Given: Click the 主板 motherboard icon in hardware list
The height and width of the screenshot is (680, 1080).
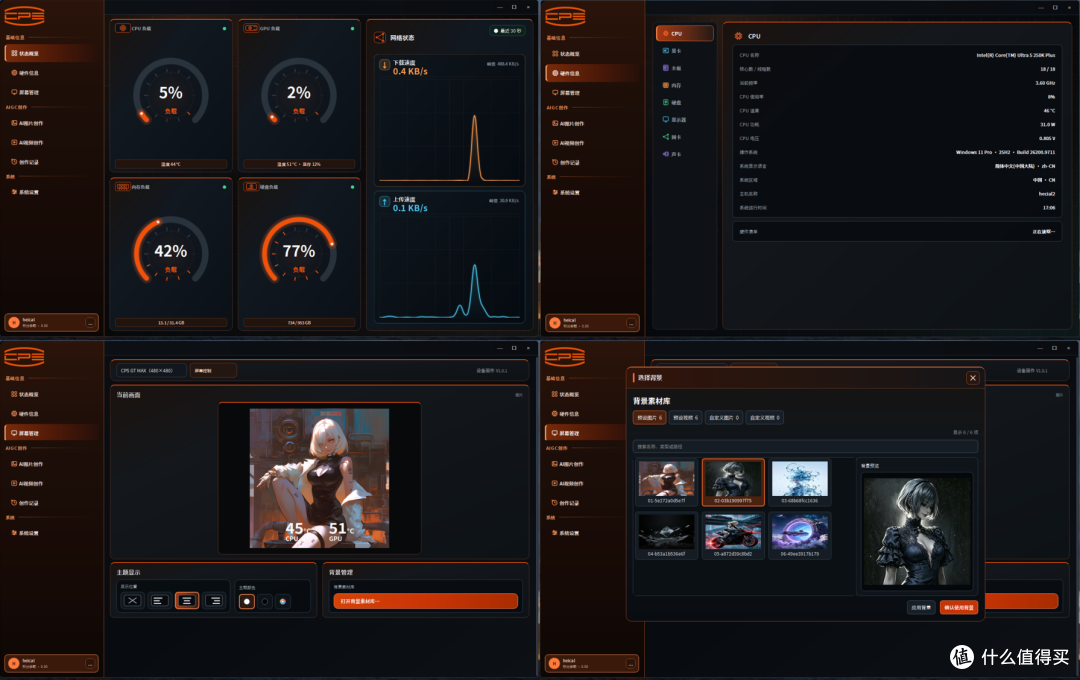Looking at the screenshot, I should pyautogui.click(x=665, y=68).
